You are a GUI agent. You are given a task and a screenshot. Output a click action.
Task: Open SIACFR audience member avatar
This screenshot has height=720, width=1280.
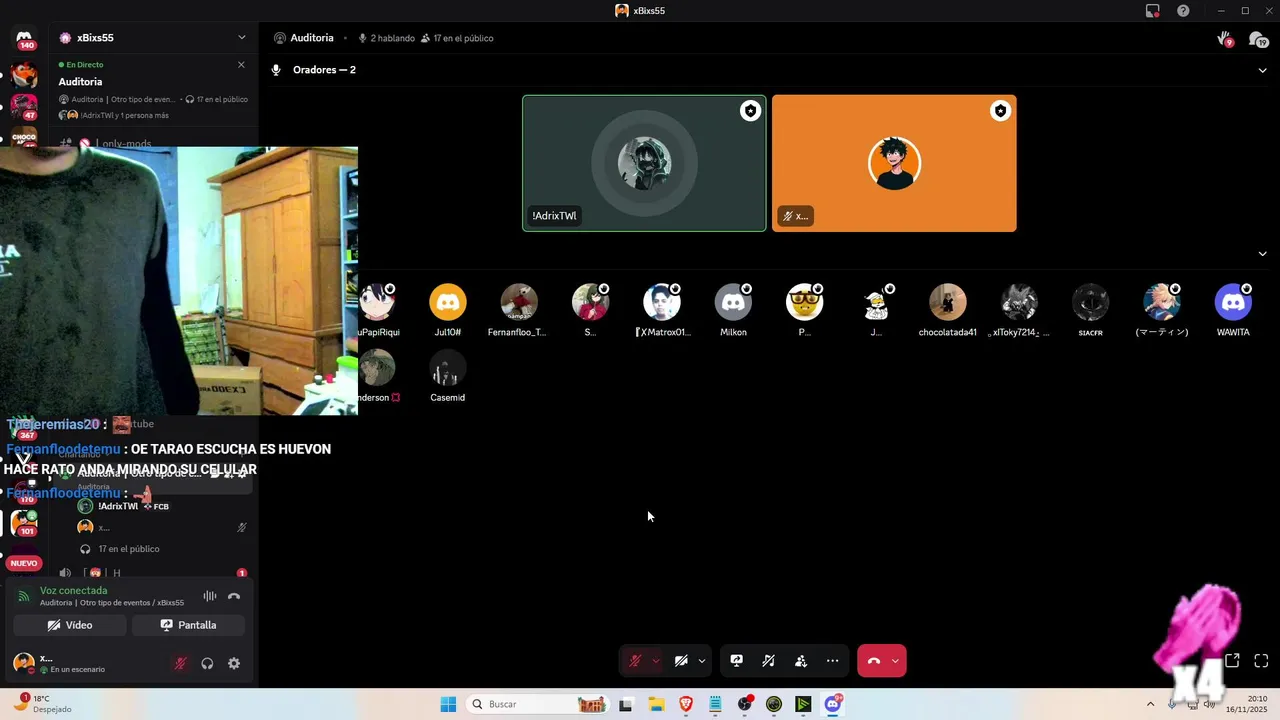pos(1090,302)
